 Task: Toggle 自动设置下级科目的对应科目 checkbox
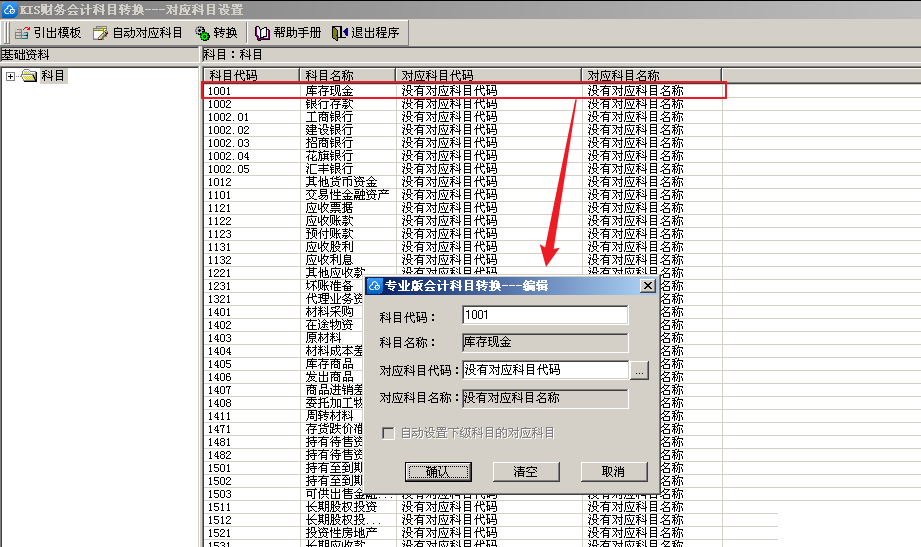tap(390, 433)
